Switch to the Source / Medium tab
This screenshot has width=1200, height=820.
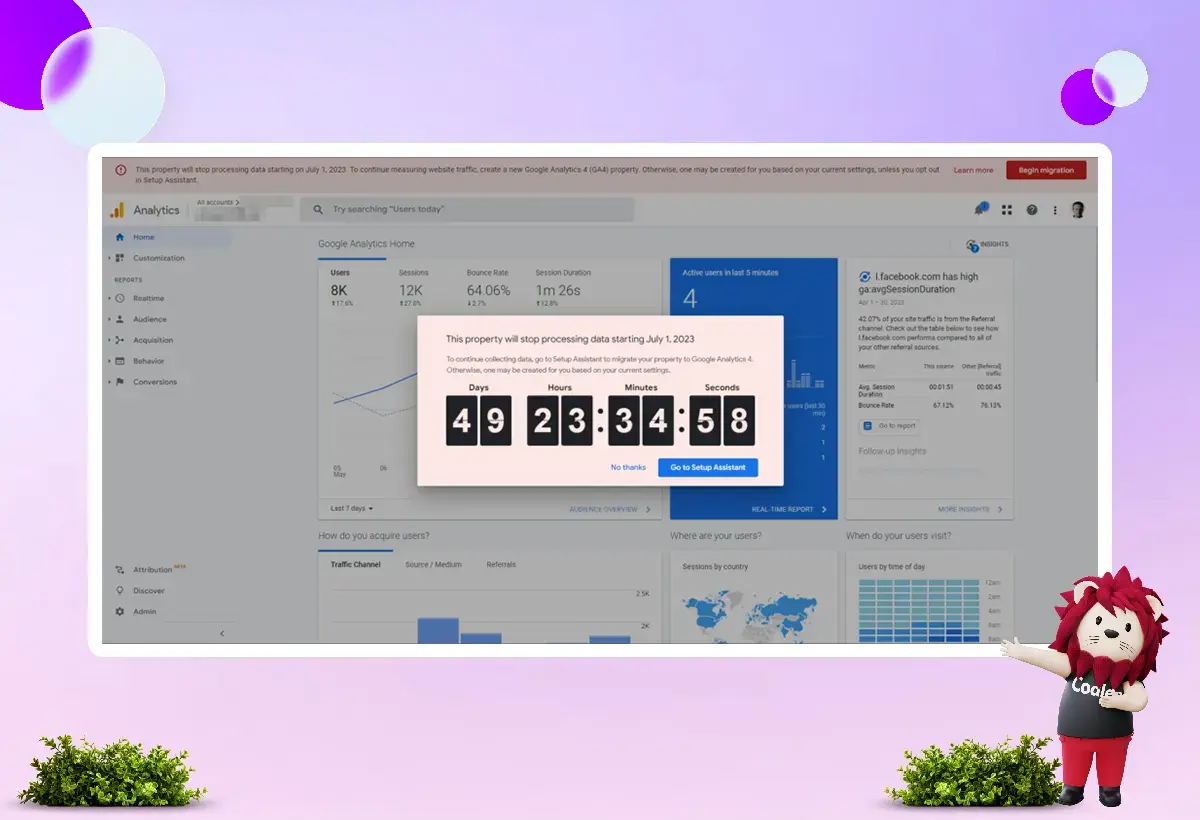point(433,565)
